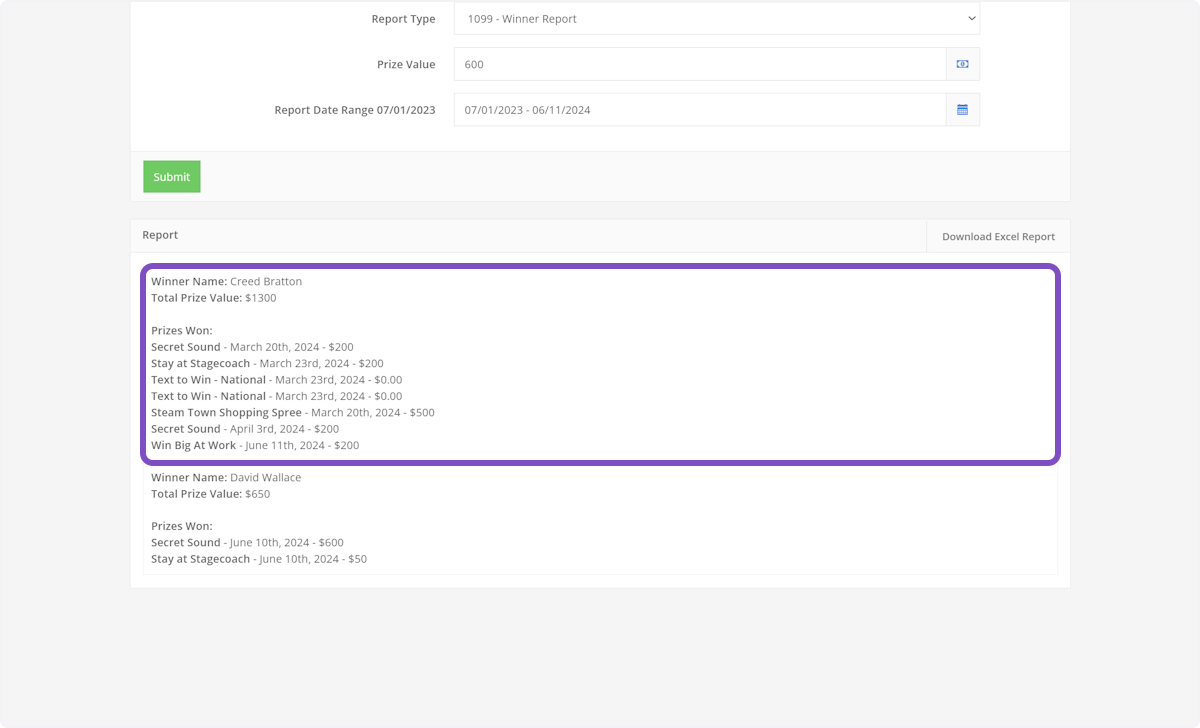Click the Report Type field label
This screenshot has height=728, width=1200.
click(402, 19)
